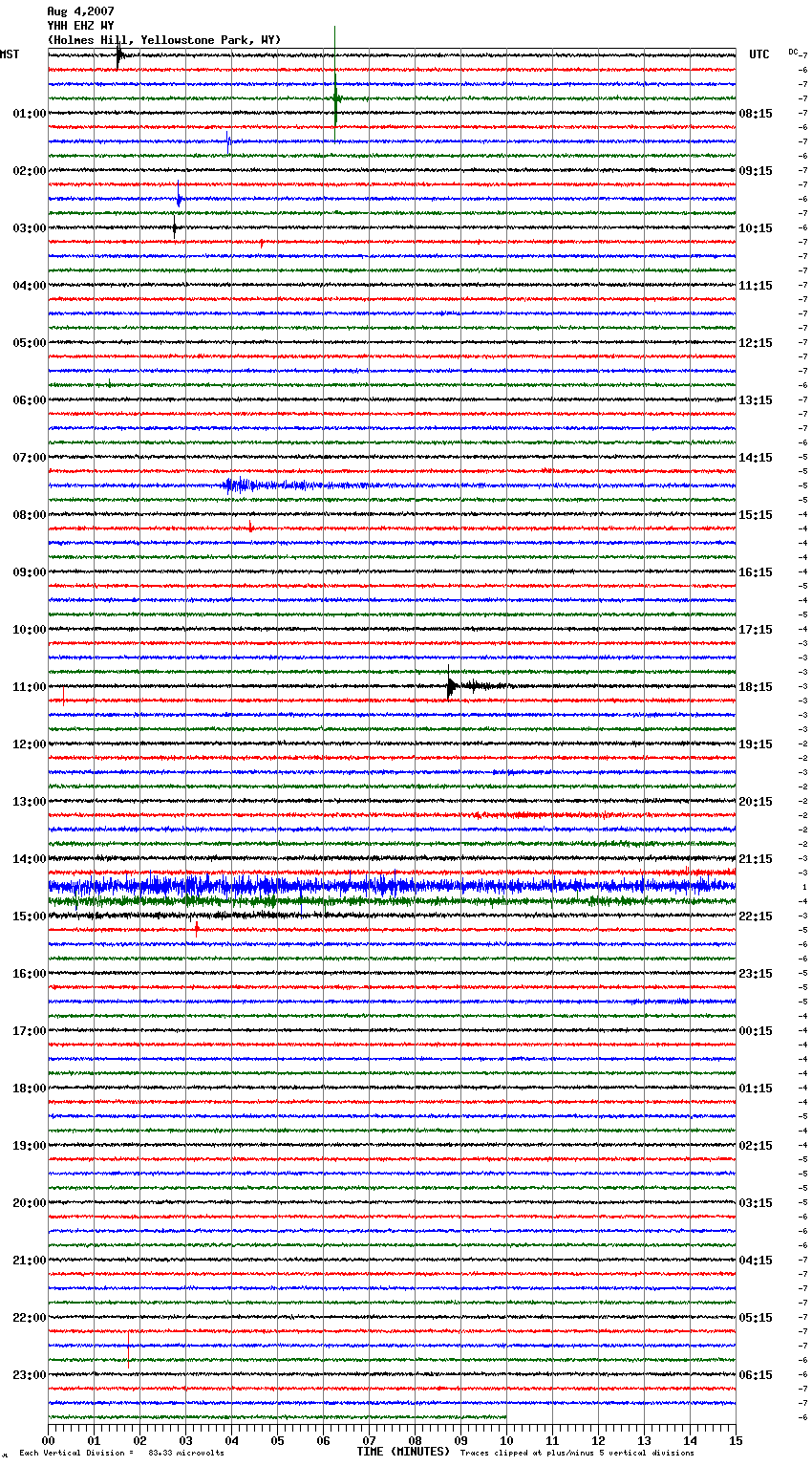Click minute tick '15' on the time axis
The width and height of the screenshot is (812, 1466).
[x=736, y=1440]
